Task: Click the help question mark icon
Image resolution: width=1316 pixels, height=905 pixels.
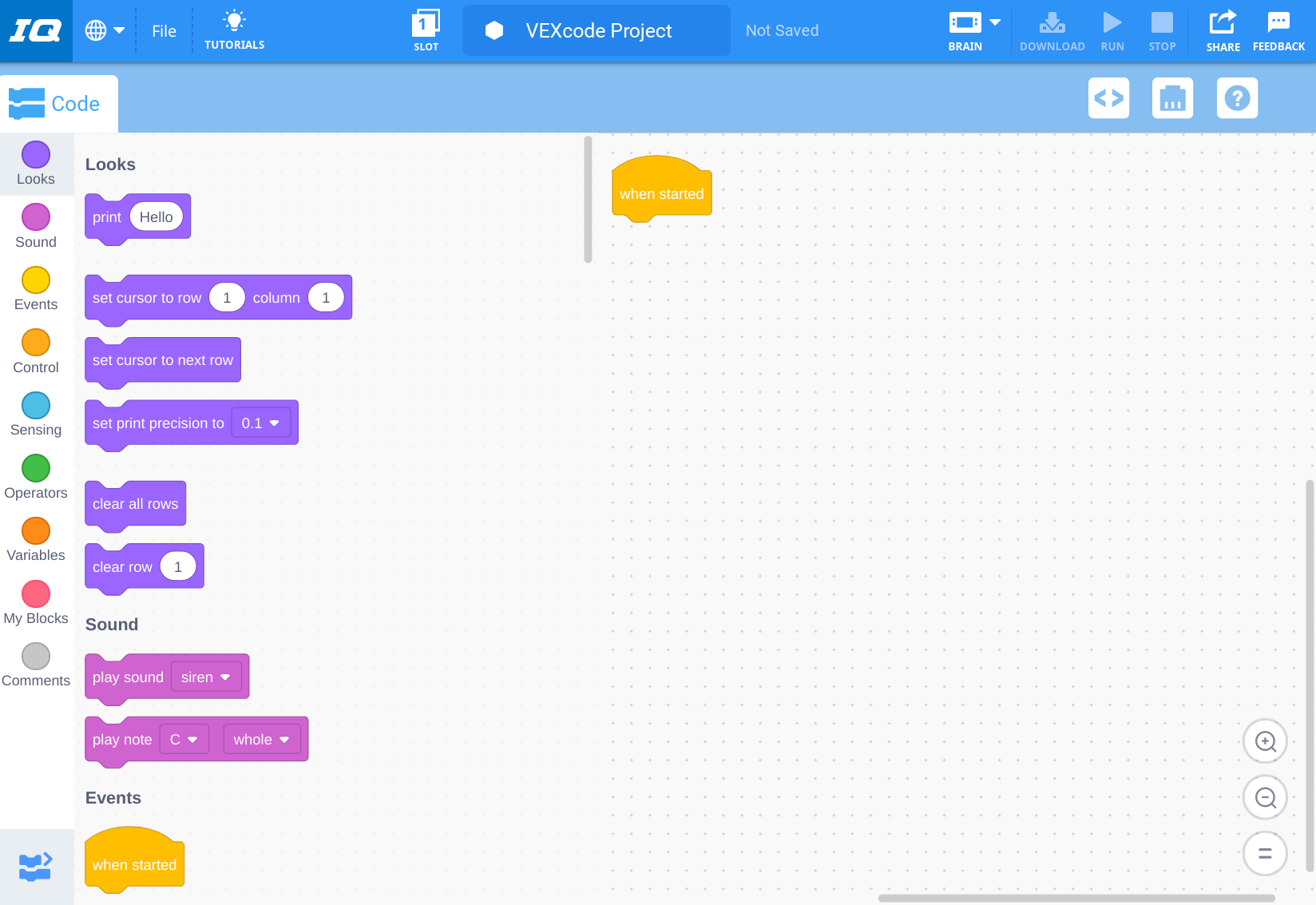Action: coord(1236,97)
